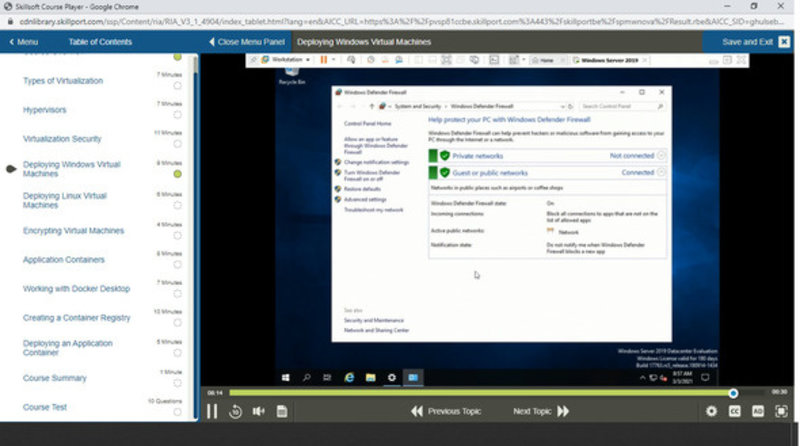Open Course Summary topic
This screenshot has height=446, width=800.
(55, 378)
